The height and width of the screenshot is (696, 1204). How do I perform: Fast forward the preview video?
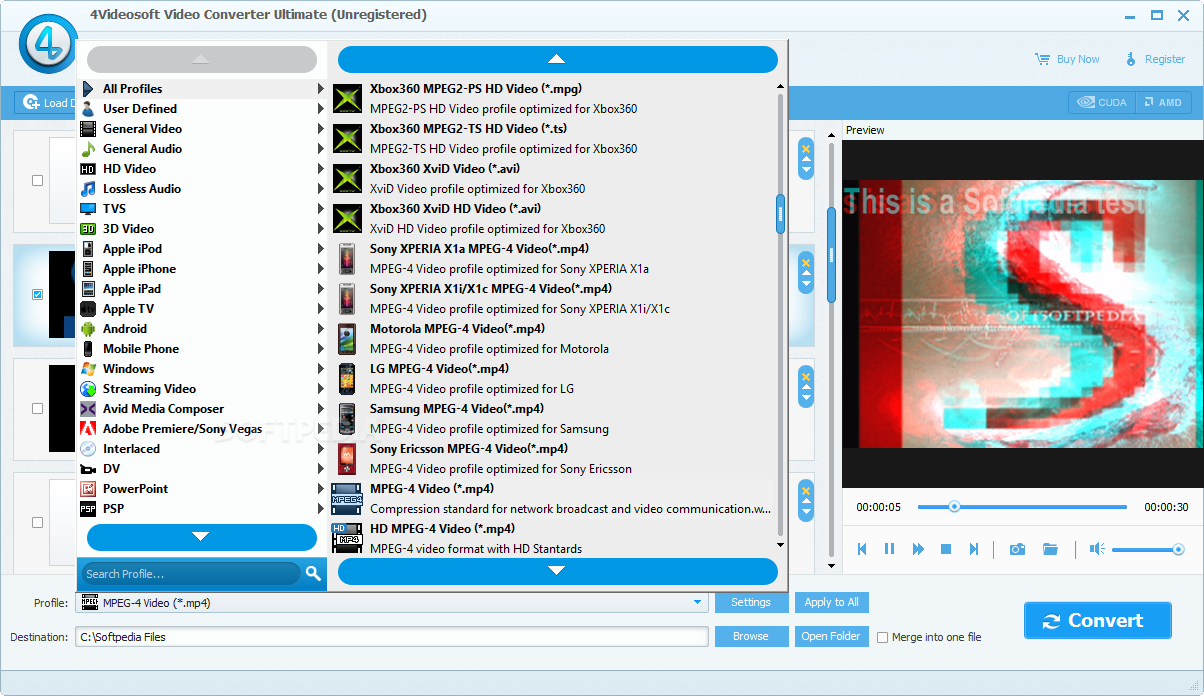click(918, 549)
